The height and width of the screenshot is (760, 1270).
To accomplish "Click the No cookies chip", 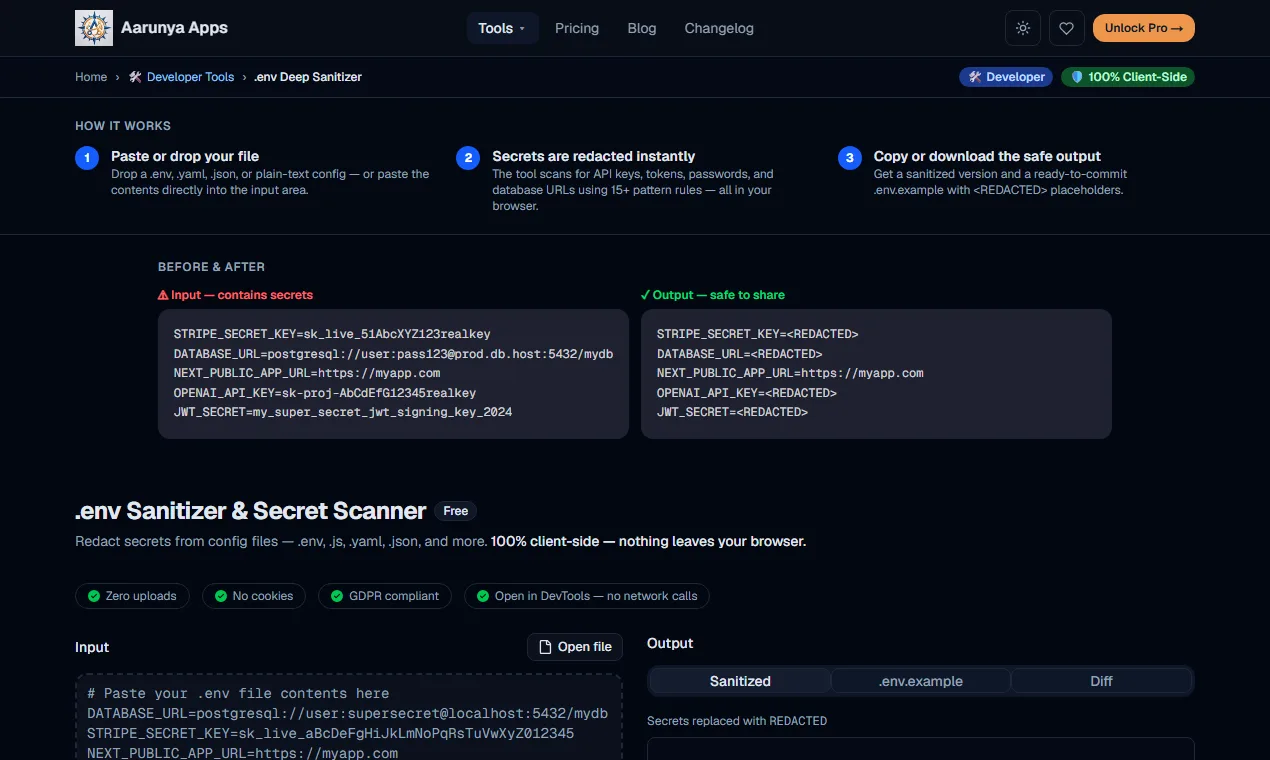I will tap(254, 596).
